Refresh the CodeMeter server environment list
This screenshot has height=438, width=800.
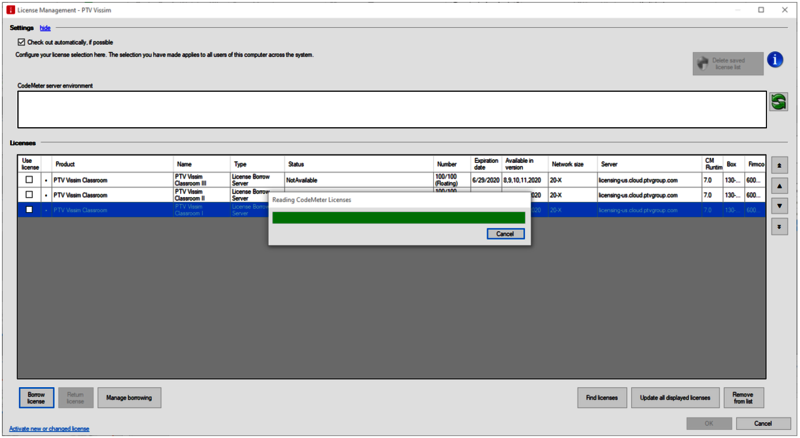pyautogui.click(x=778, y=102)
